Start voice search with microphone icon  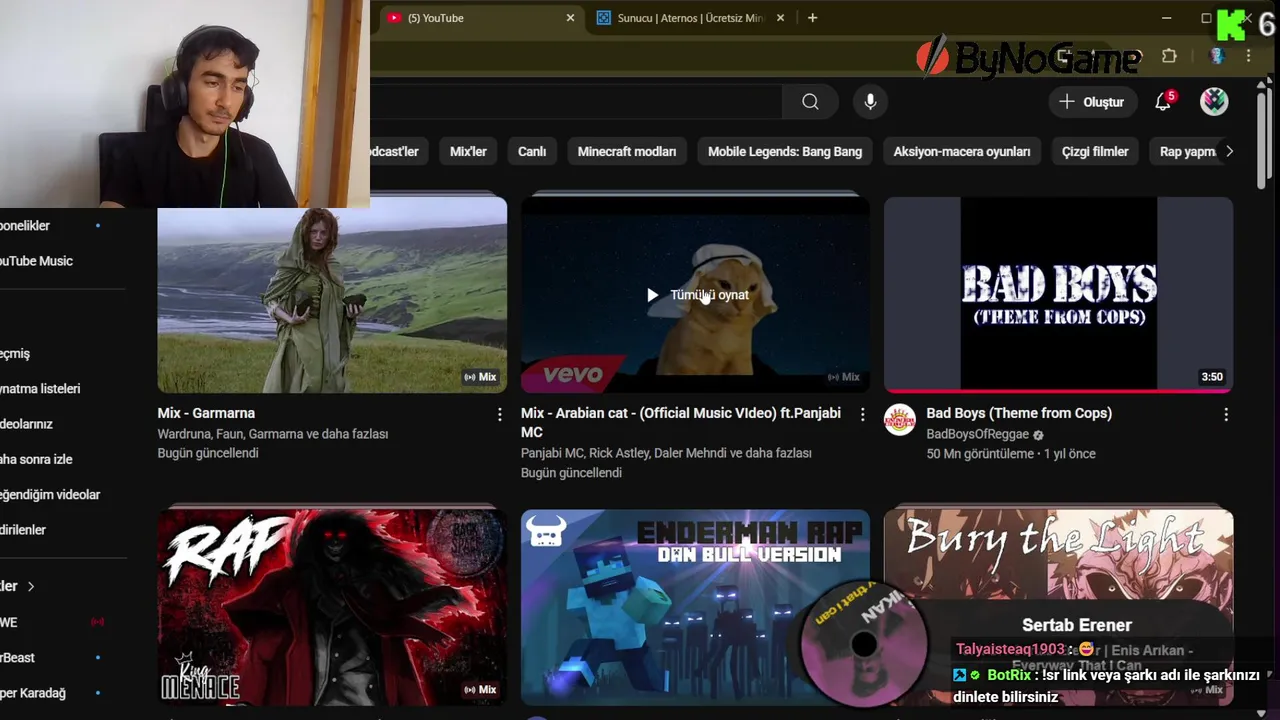(x=870, y=102)
